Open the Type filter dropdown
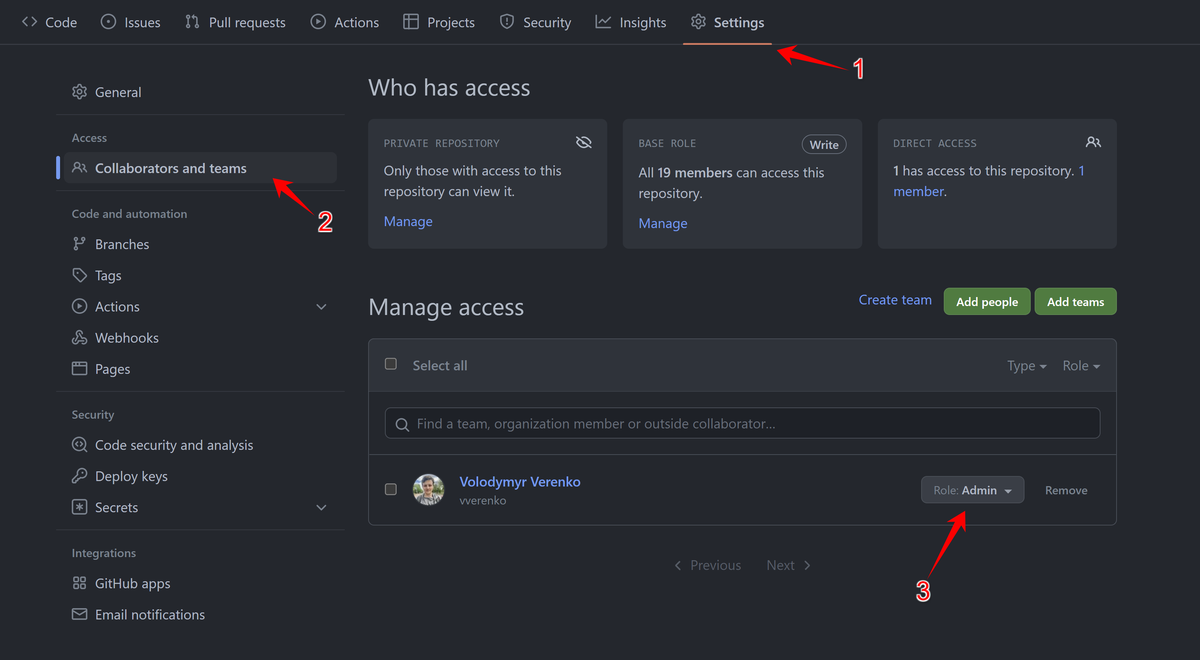Viewport: 1200px width, 660px height. (1027, 366)
